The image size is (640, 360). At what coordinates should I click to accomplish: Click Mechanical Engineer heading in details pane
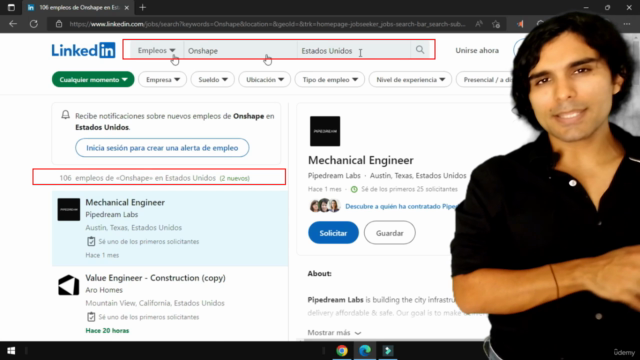coord(360,160)
